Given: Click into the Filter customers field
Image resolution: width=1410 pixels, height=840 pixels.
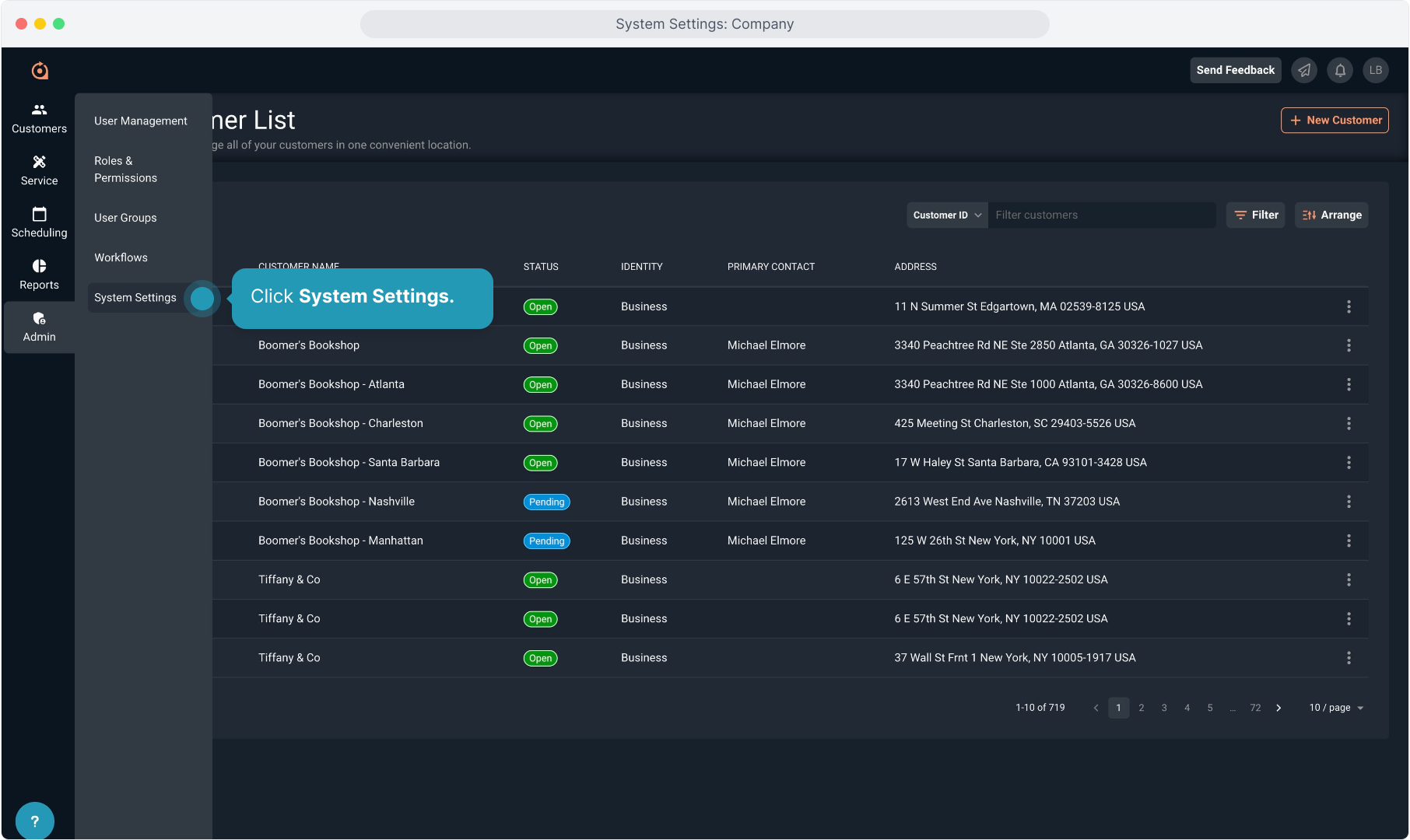Looking at the screenshot, I should (1101, 215).
